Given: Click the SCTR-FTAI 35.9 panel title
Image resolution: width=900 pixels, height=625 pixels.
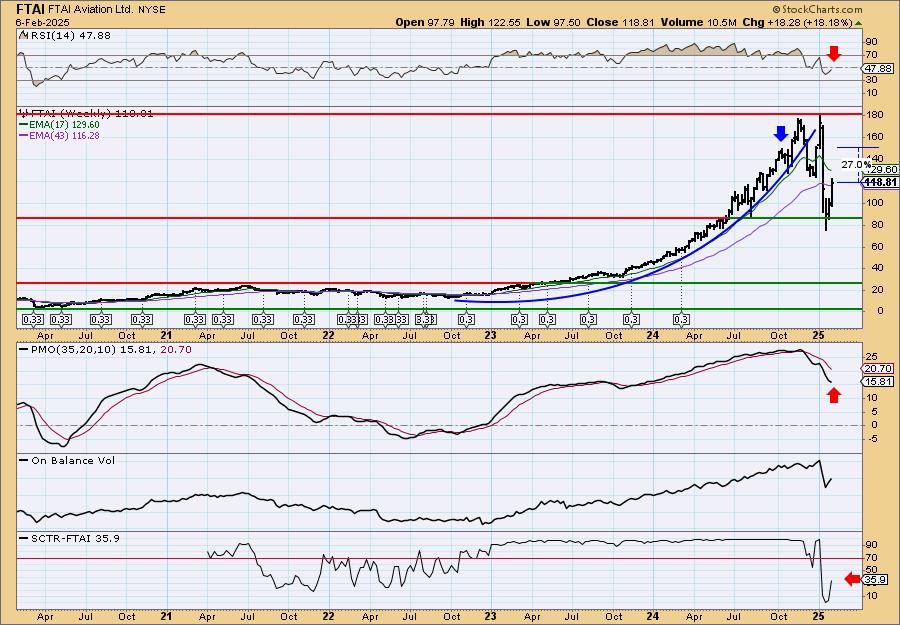Looking at the screenshot, I should click(x=74, y=538).
